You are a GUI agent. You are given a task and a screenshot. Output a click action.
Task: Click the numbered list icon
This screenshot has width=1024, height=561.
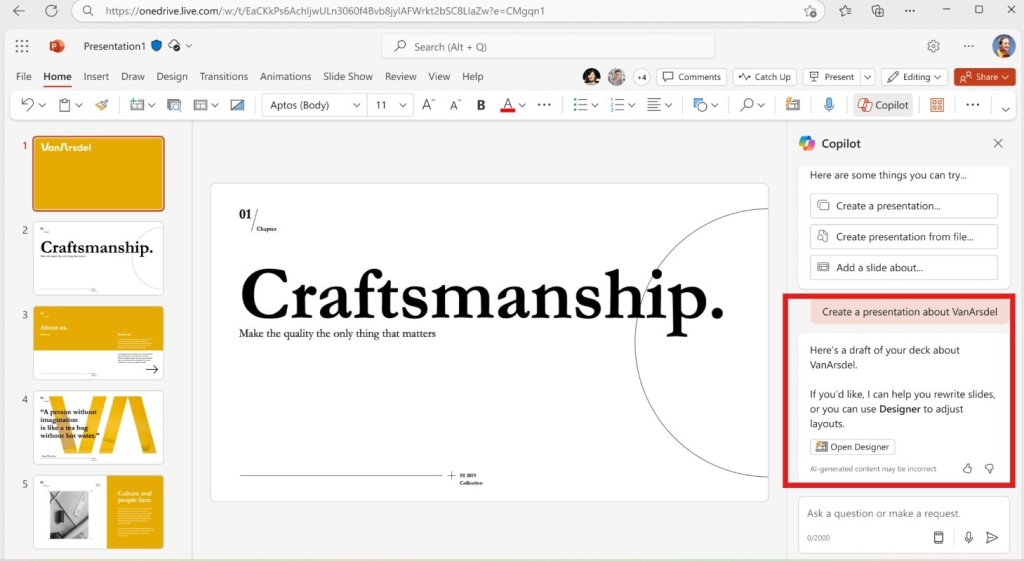pos(616,104)
